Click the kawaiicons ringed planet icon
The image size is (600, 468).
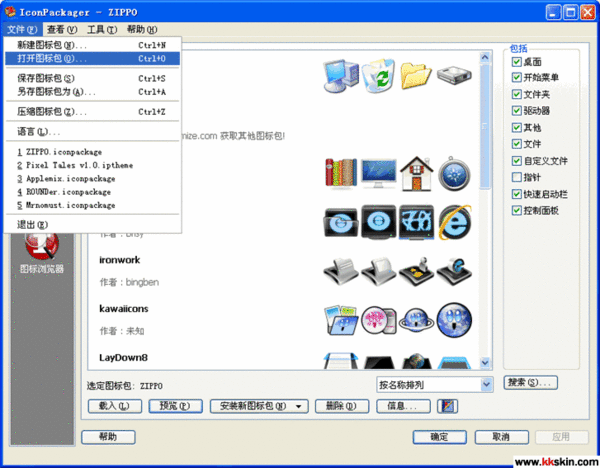point(416,320)
